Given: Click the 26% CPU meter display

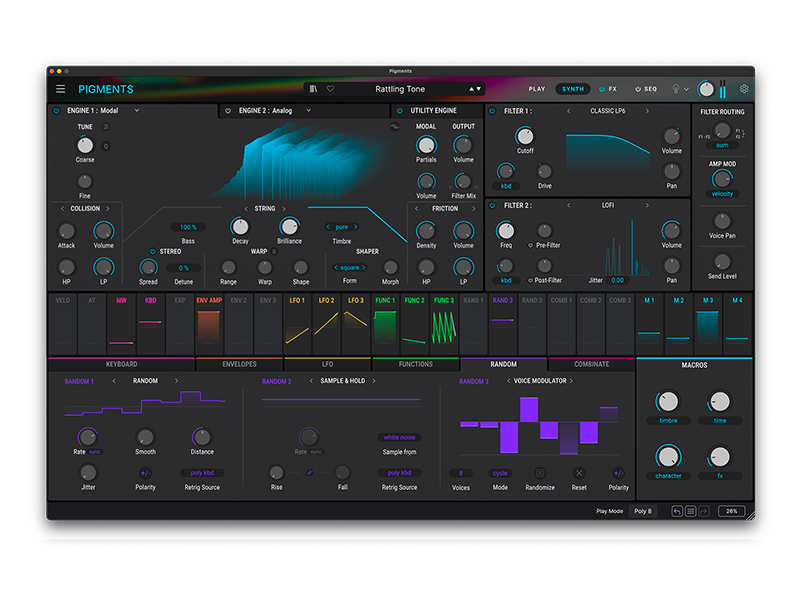Looking at the screenshot, I should 732,511.
